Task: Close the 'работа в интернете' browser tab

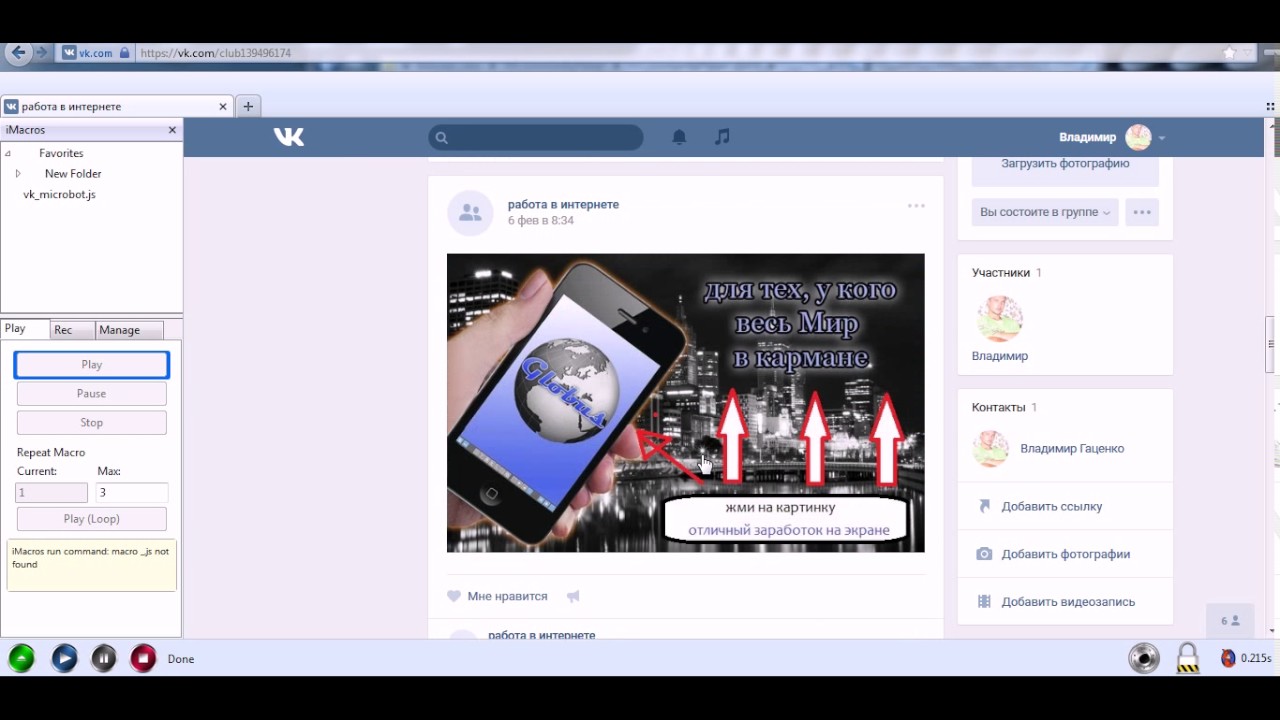Action: (x=223, y=106)
